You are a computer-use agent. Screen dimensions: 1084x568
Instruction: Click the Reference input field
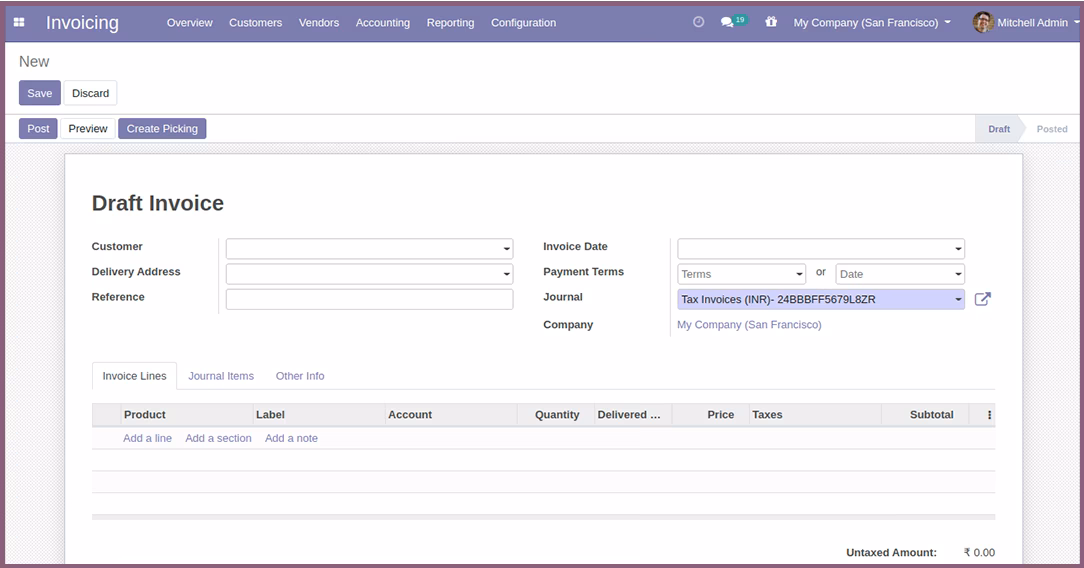coord(369,299)
